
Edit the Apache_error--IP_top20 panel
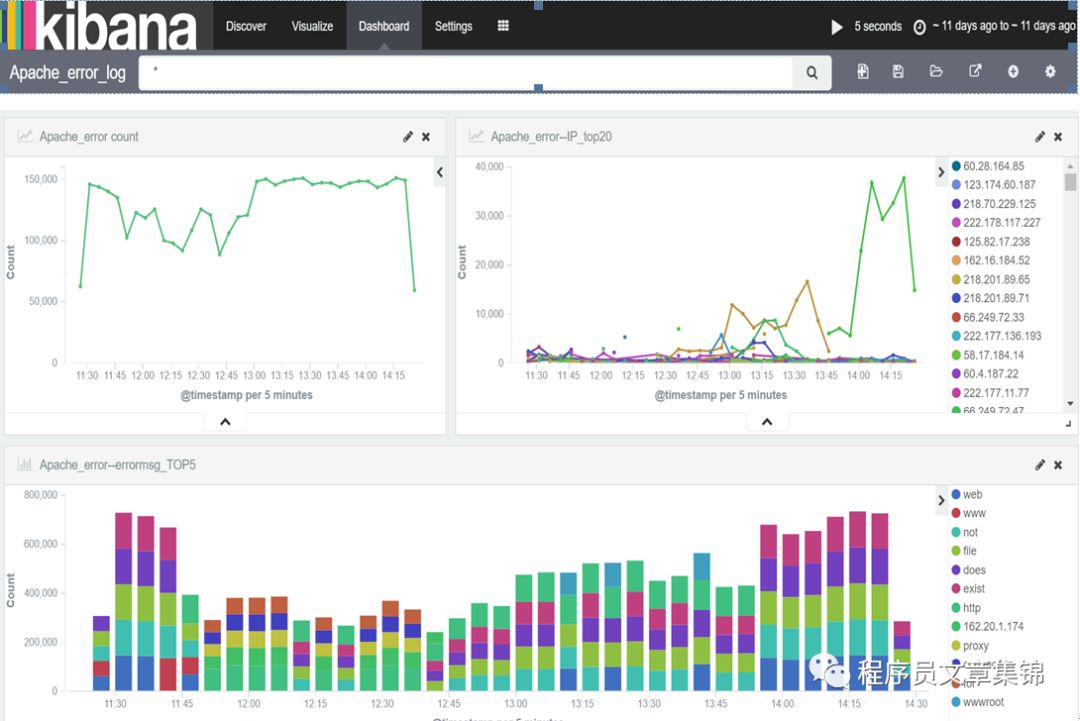click(x=1040, y=136)
